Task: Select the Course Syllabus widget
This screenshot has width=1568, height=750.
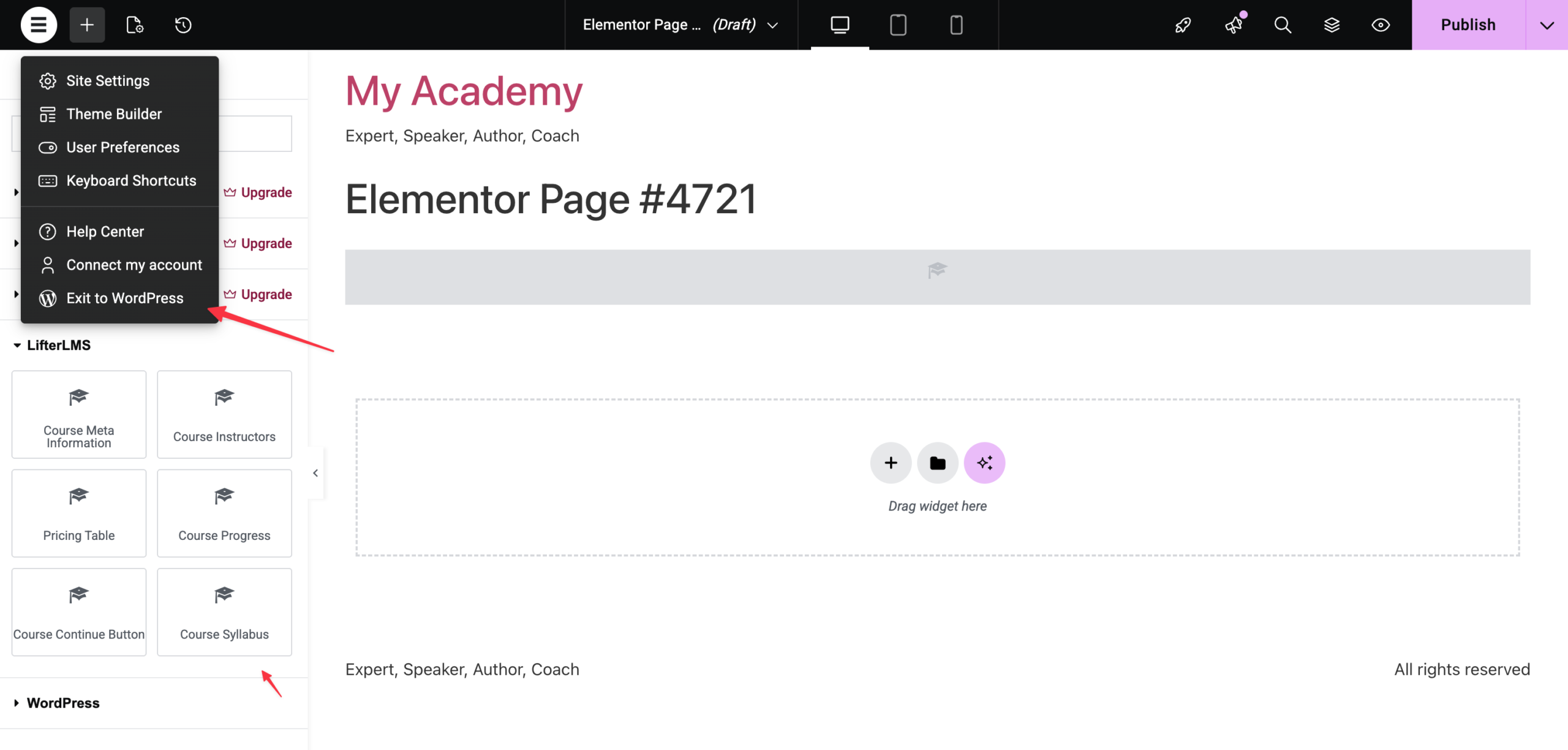Action: pos(224,612)
